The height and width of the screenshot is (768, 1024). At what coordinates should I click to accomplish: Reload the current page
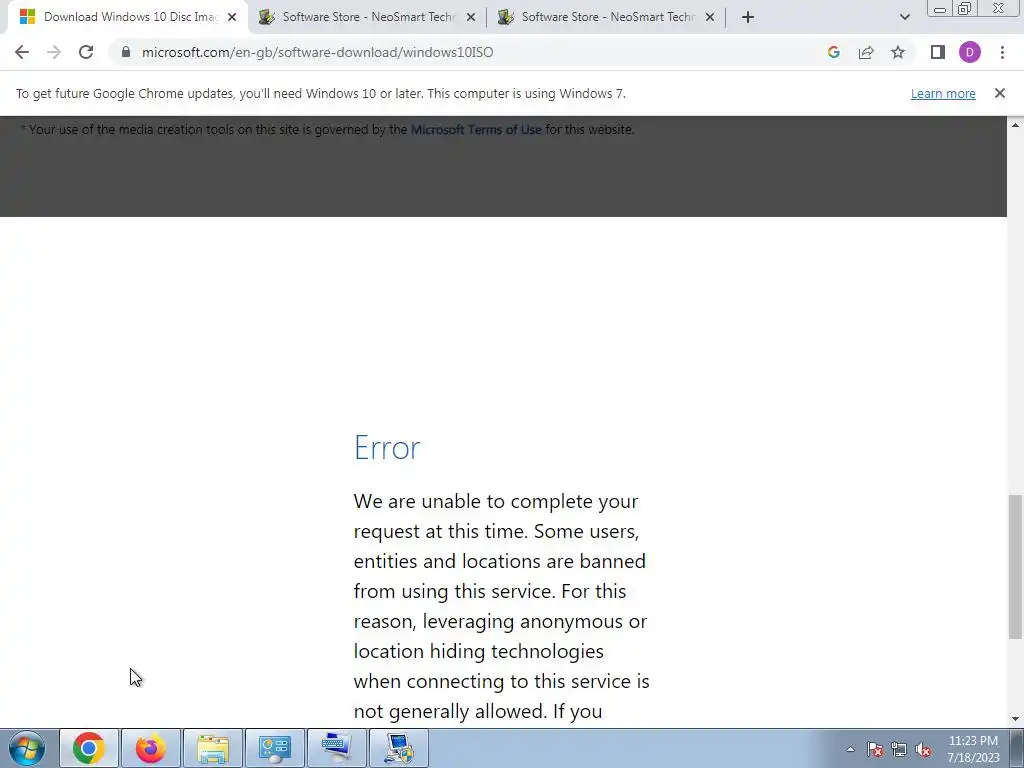86,52
